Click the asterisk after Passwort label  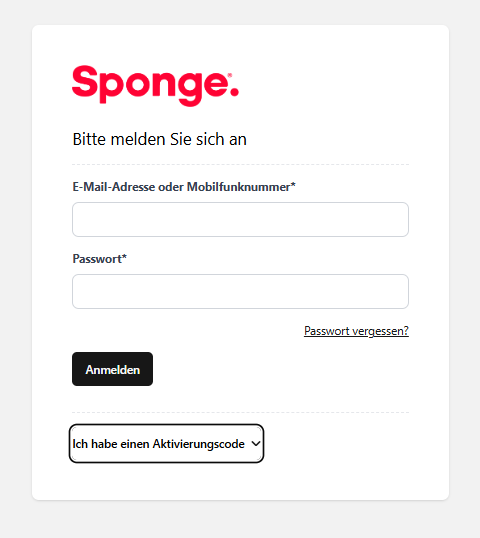coord(124,257)
